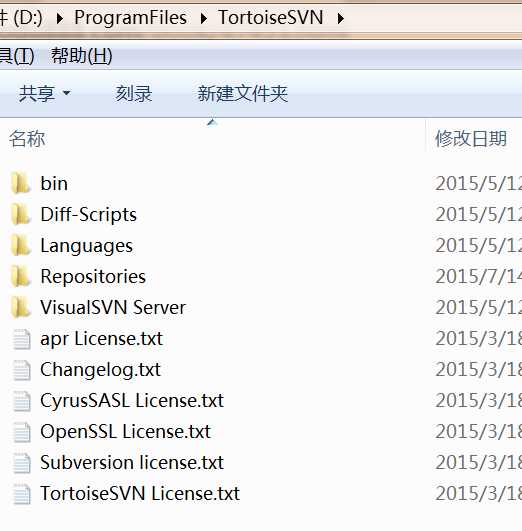The image size is (522, 531).
Task: Open the Languages folder icon
Action: coord(21,246)
